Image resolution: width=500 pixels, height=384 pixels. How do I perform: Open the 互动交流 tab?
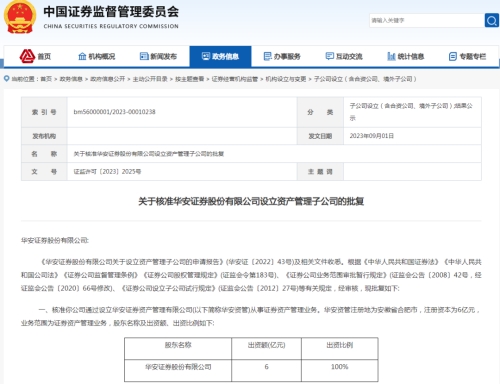pyautogui.click(x=344, y=56)
